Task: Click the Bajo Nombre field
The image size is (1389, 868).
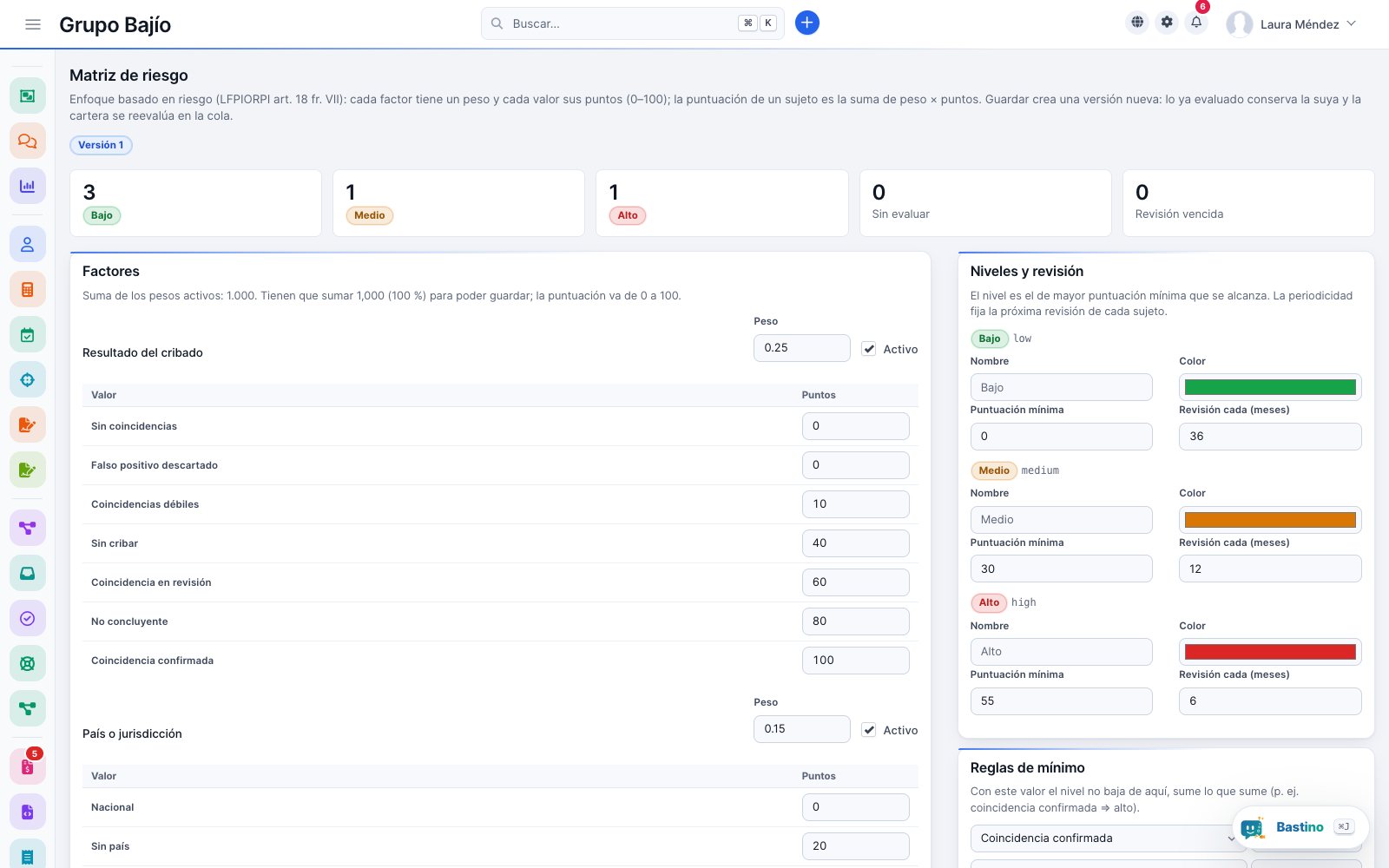Action: click(x=1061, y=387)
